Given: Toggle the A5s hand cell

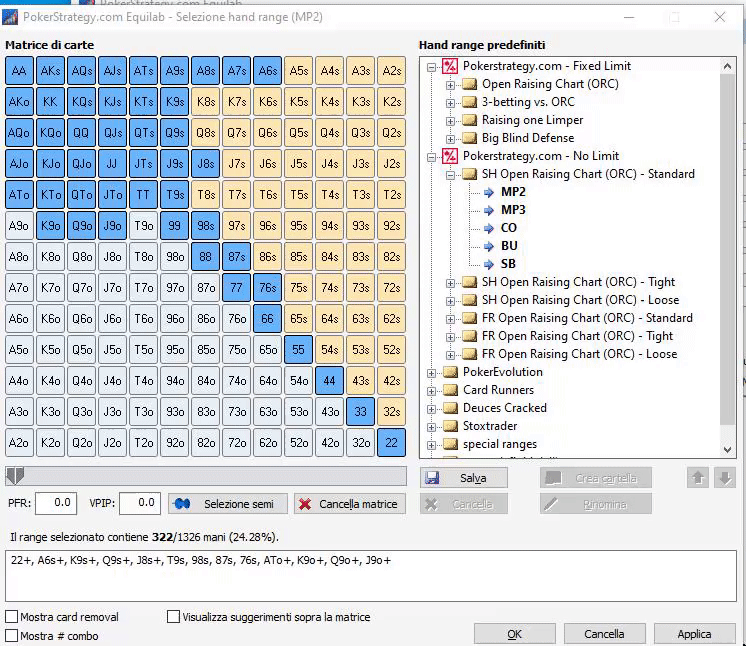Looking at the screenshot, I should point(298,71).
